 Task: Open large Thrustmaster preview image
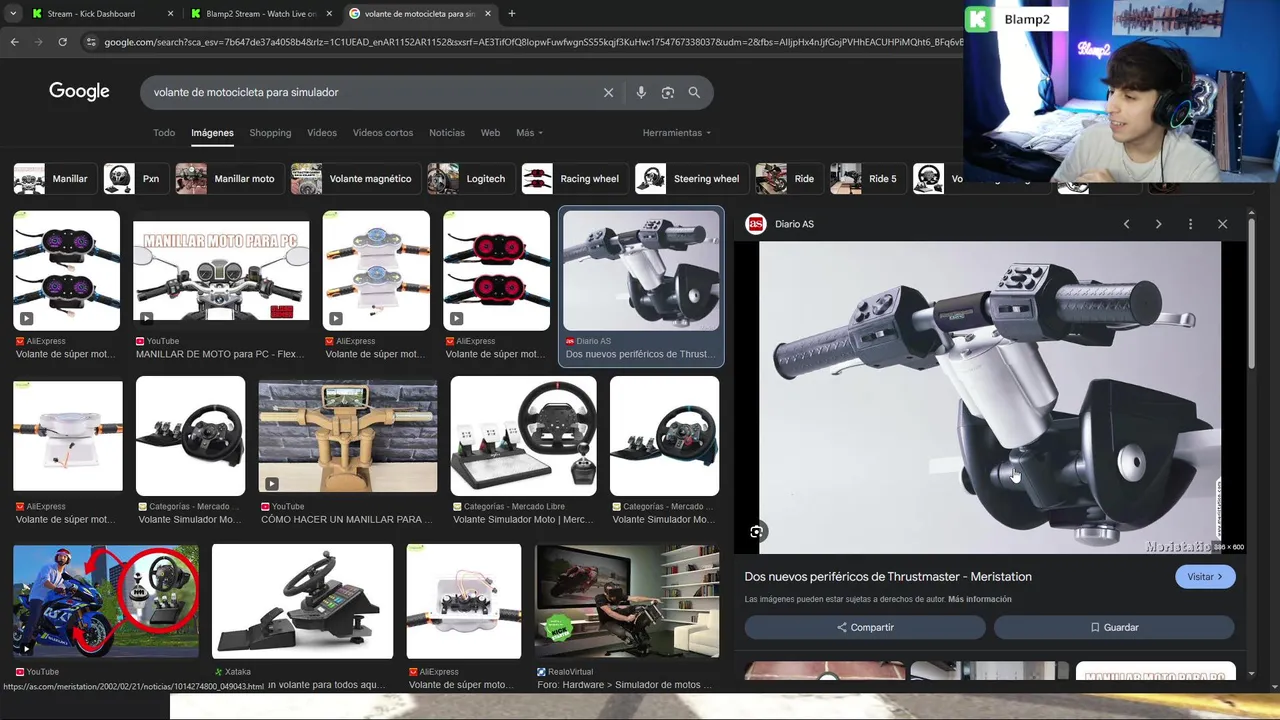click(x=990, y=397)
